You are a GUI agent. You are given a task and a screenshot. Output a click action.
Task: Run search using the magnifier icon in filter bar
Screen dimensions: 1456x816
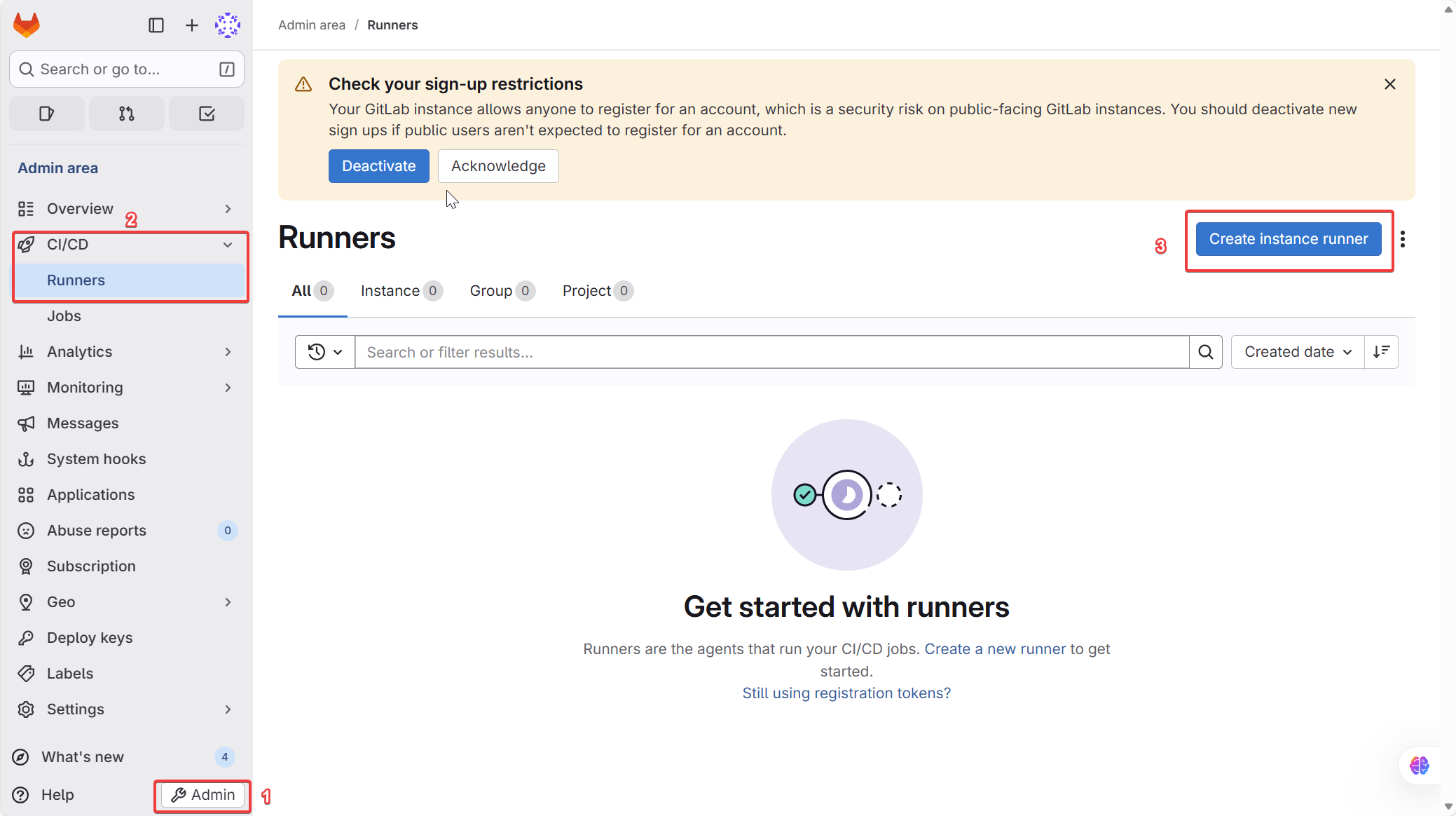1206,351
